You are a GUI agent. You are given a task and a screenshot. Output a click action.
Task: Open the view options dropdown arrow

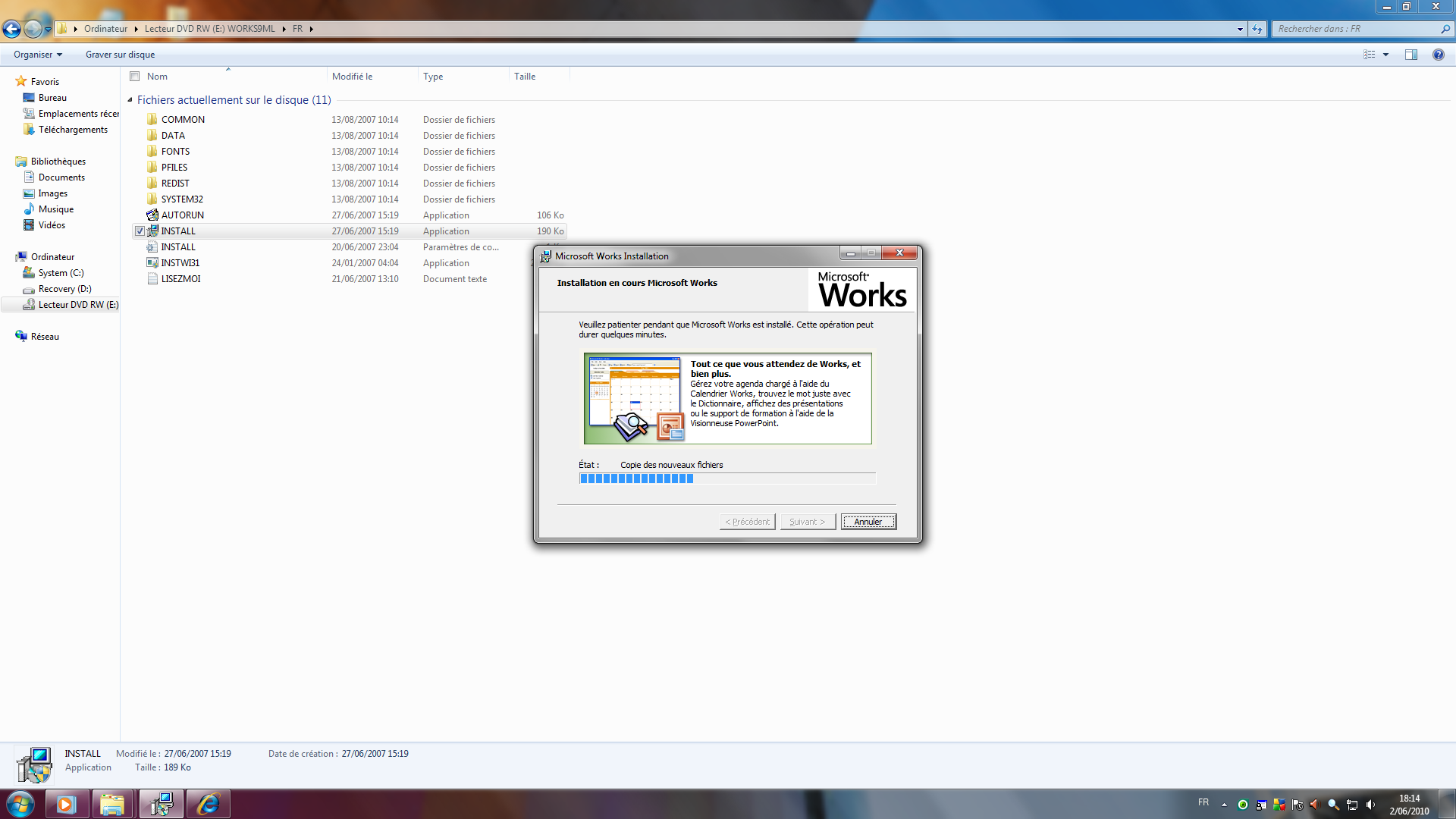[1385, 55]
